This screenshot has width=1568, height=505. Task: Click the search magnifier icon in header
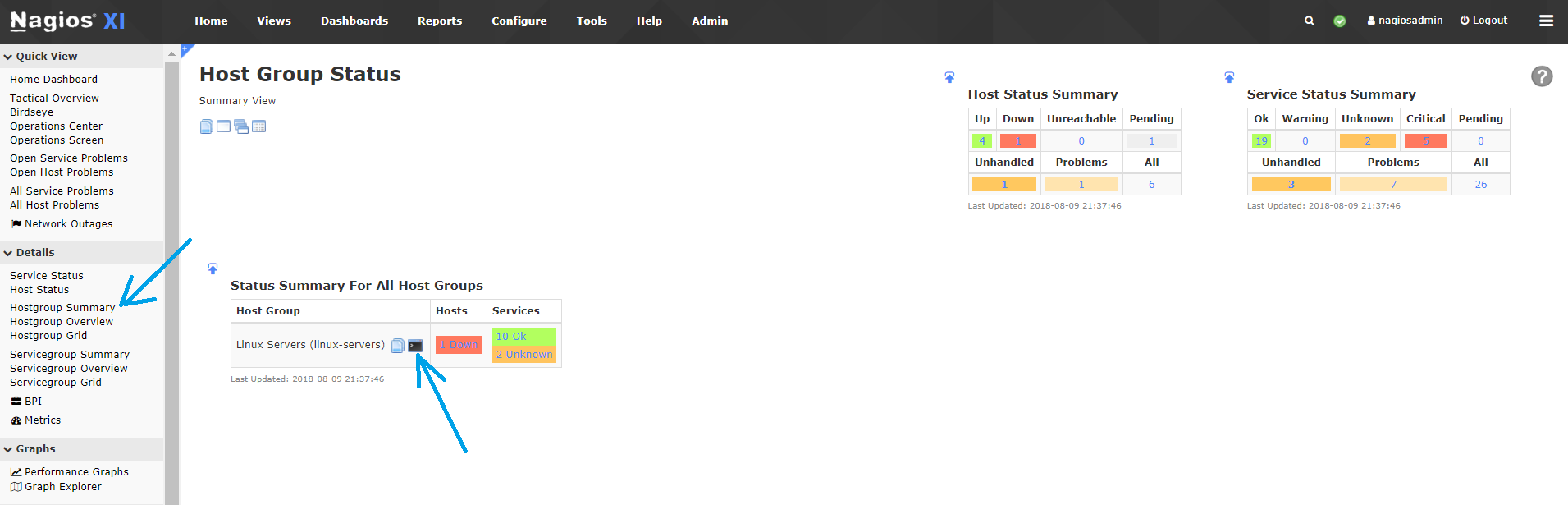1310,21
